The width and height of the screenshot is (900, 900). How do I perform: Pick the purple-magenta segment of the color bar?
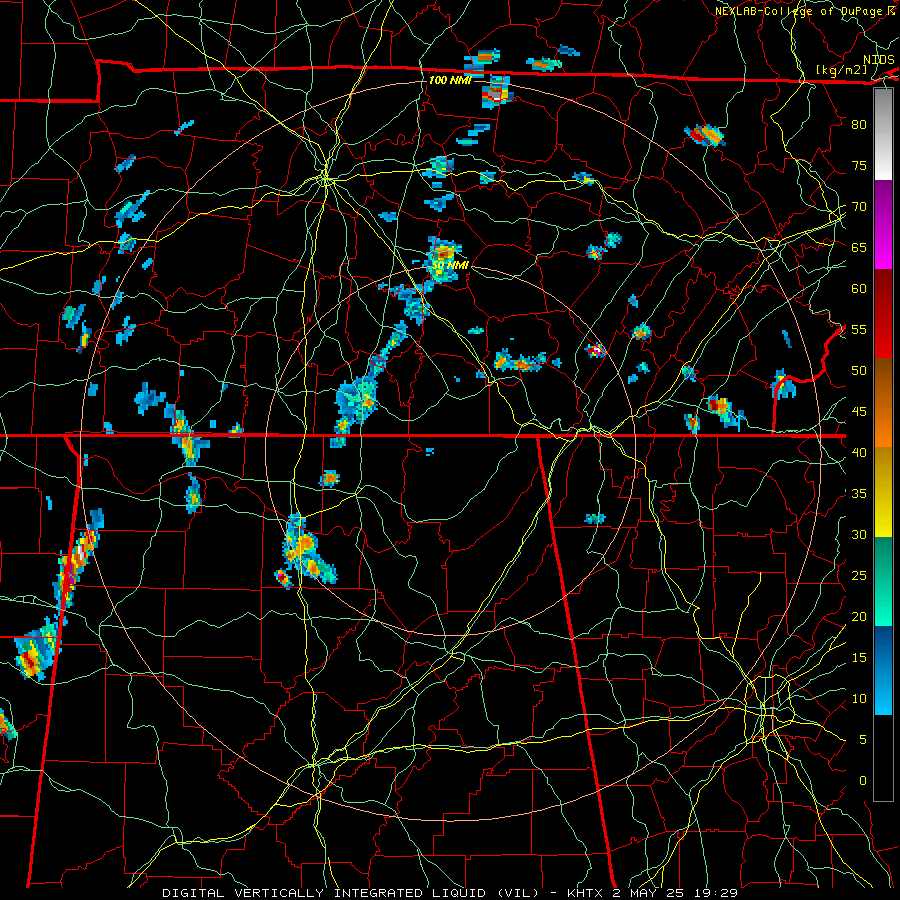click(x=883, y=224)
